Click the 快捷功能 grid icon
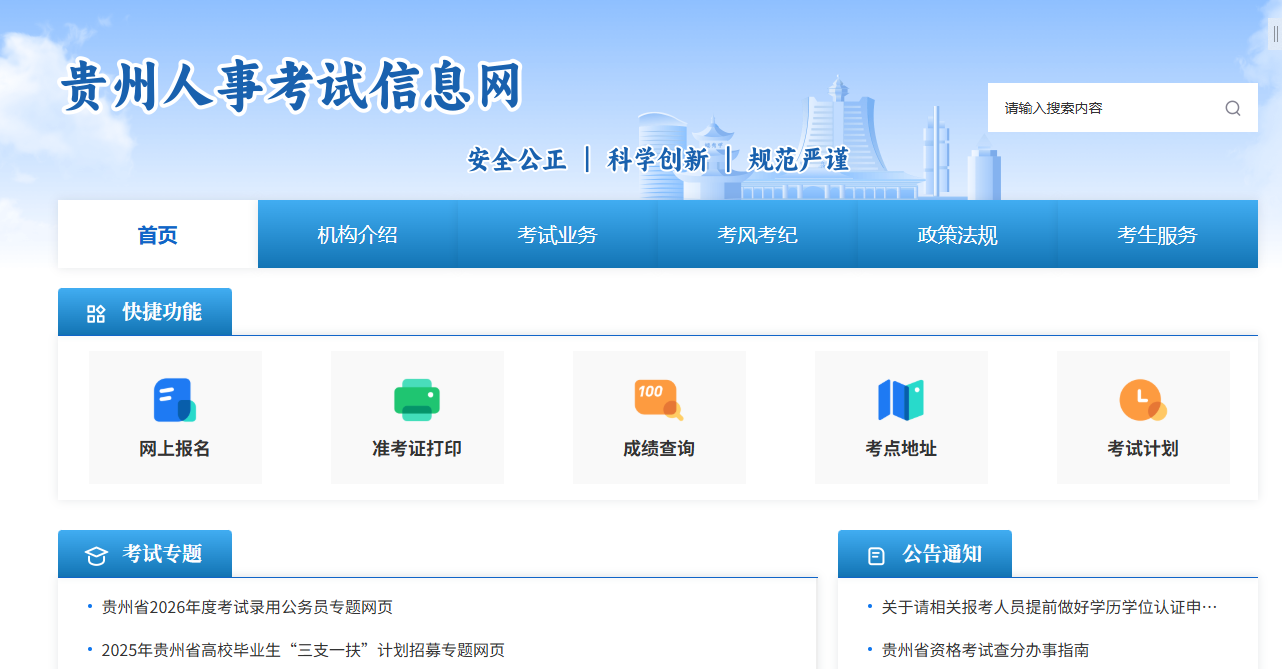Viewport: 1282px width, 669px height. pos(96,311)
